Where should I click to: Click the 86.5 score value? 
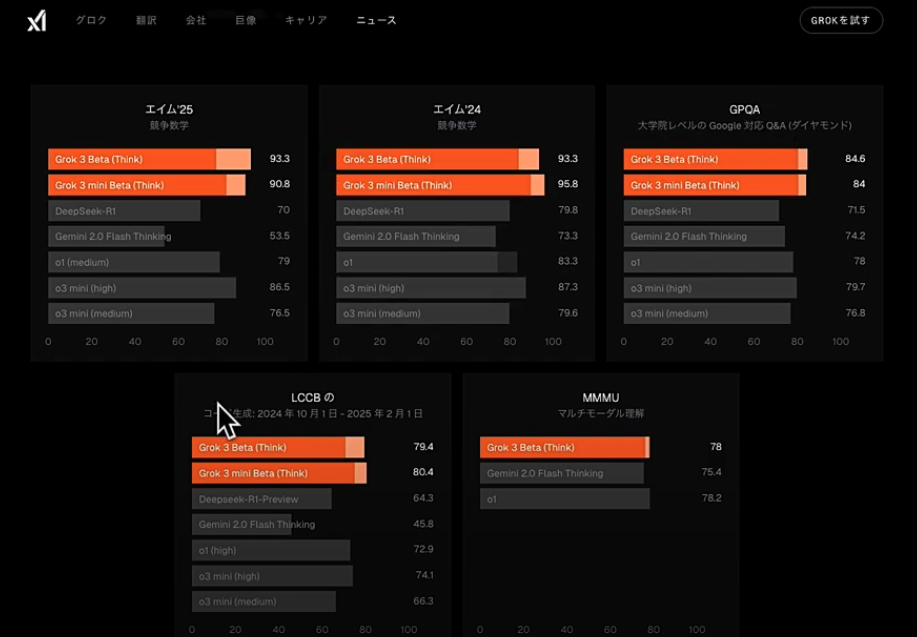click(x=280, y=287)
